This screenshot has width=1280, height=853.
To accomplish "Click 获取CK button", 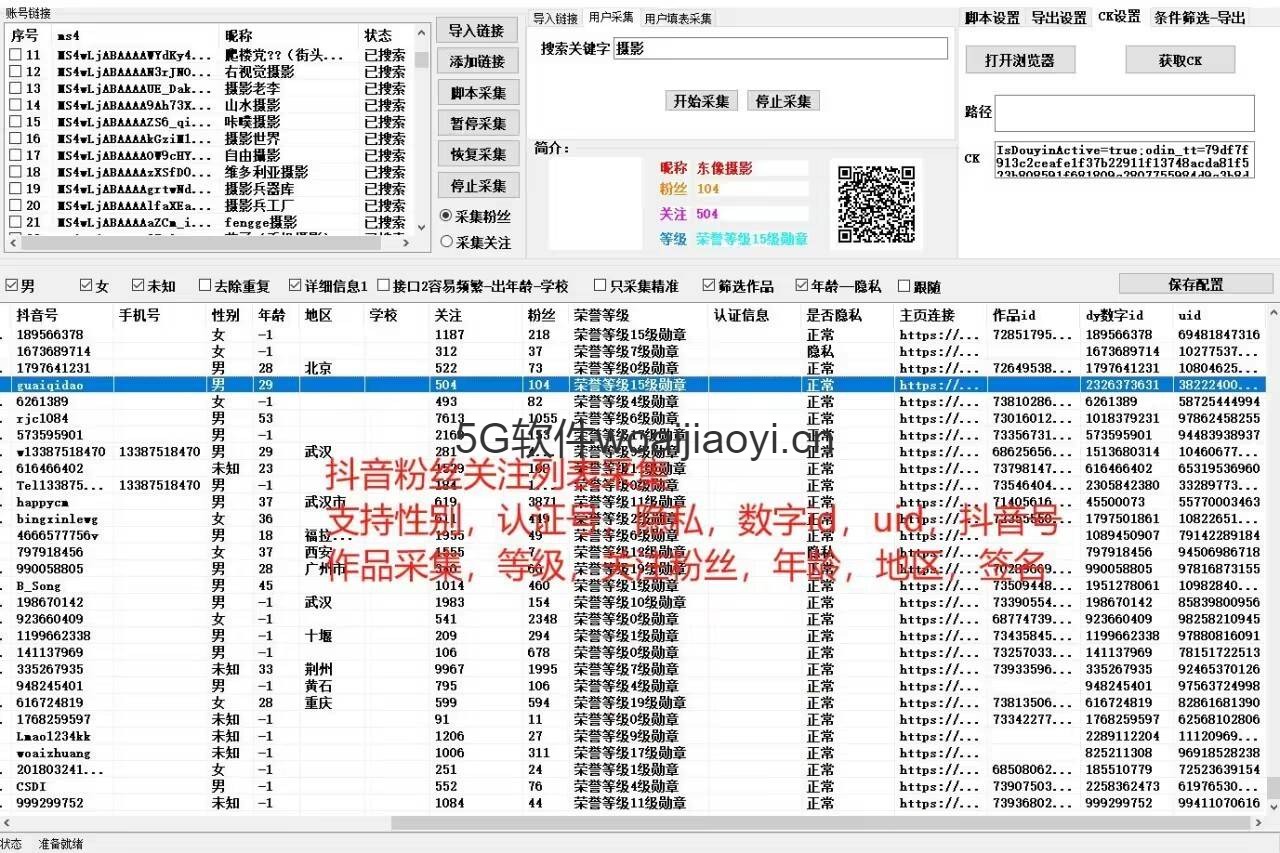I will point(1180,60).
